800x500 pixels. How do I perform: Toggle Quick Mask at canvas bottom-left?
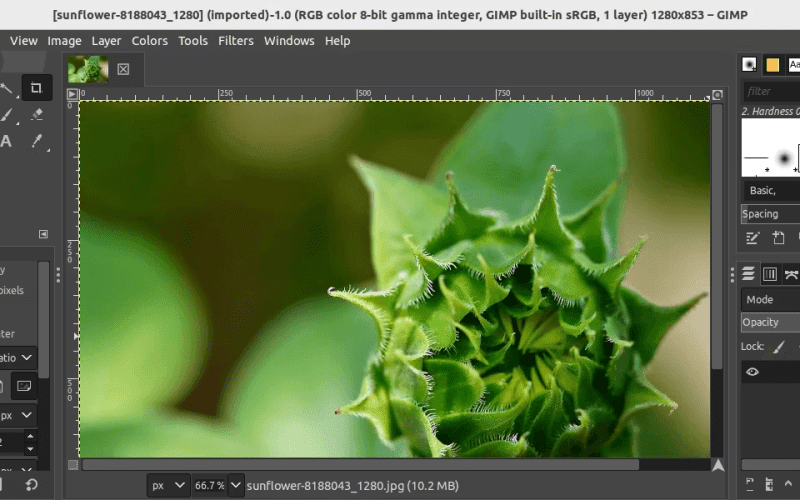tap(73, 465)
